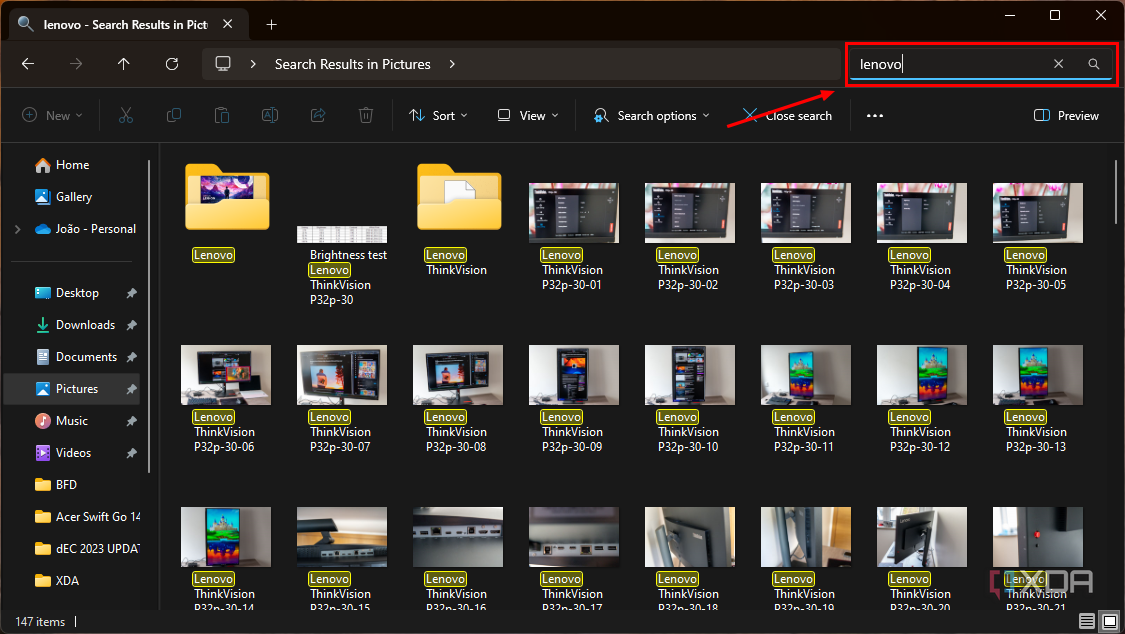Click the Copy icon

(x=173, y=115)
